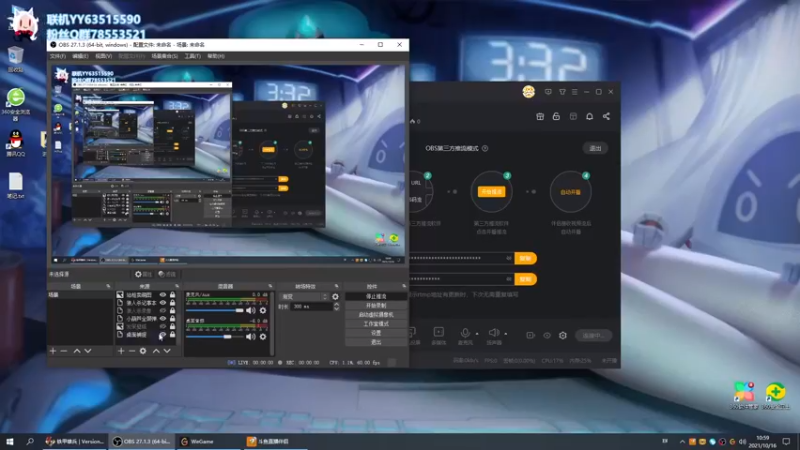Expand the speaker options arrow in Douyu

(506, 334)
